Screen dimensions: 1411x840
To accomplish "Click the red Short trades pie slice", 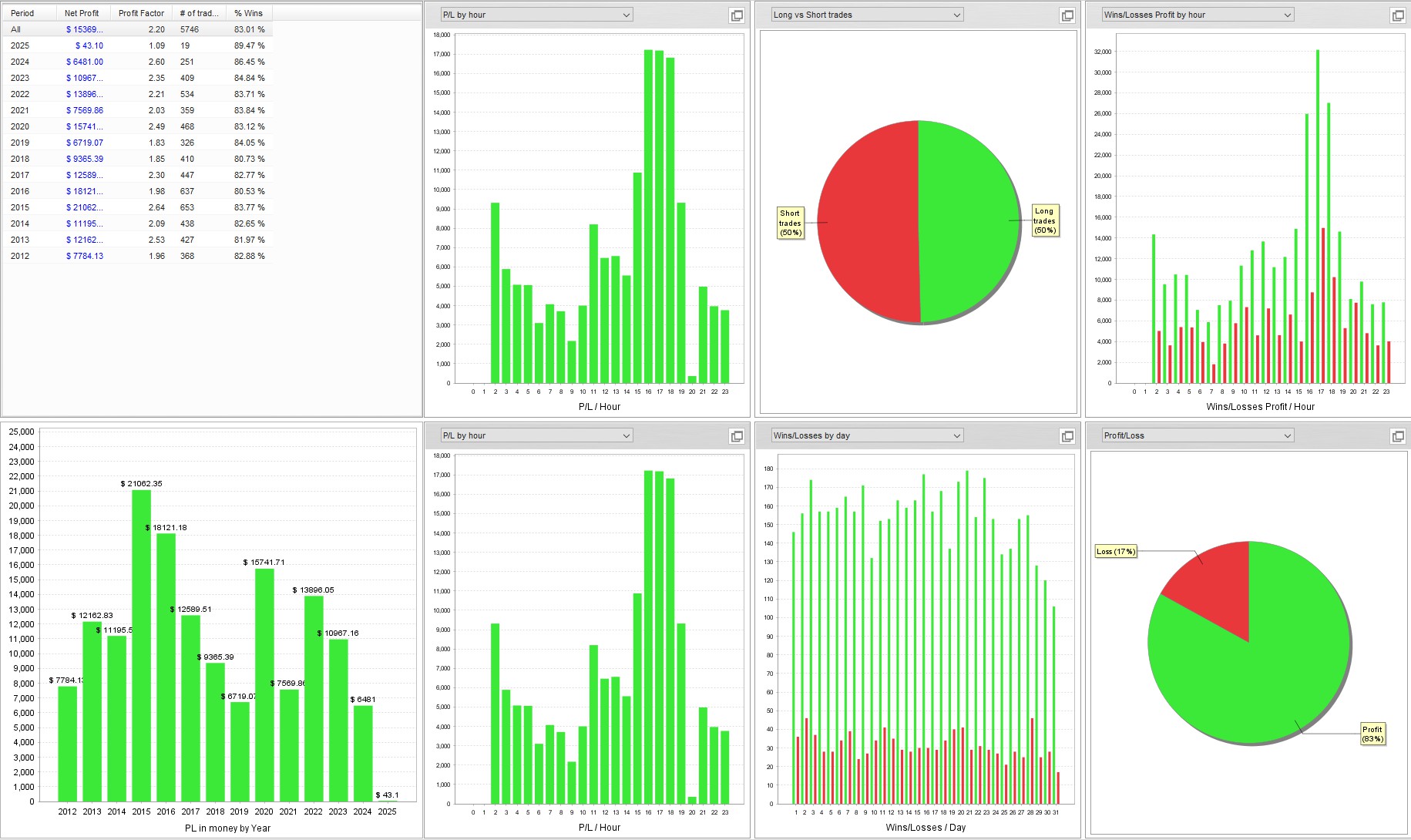I will pyautogui.click(x=868, y=221).
